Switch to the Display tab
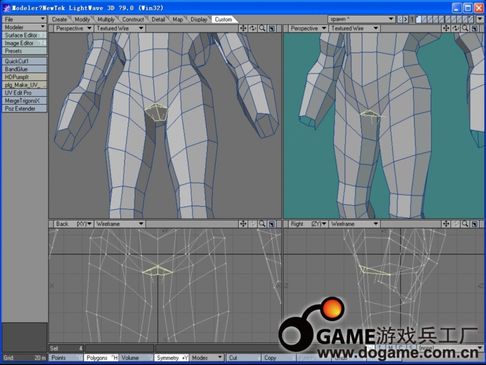The image size is (486, 365). coord(199,19)
